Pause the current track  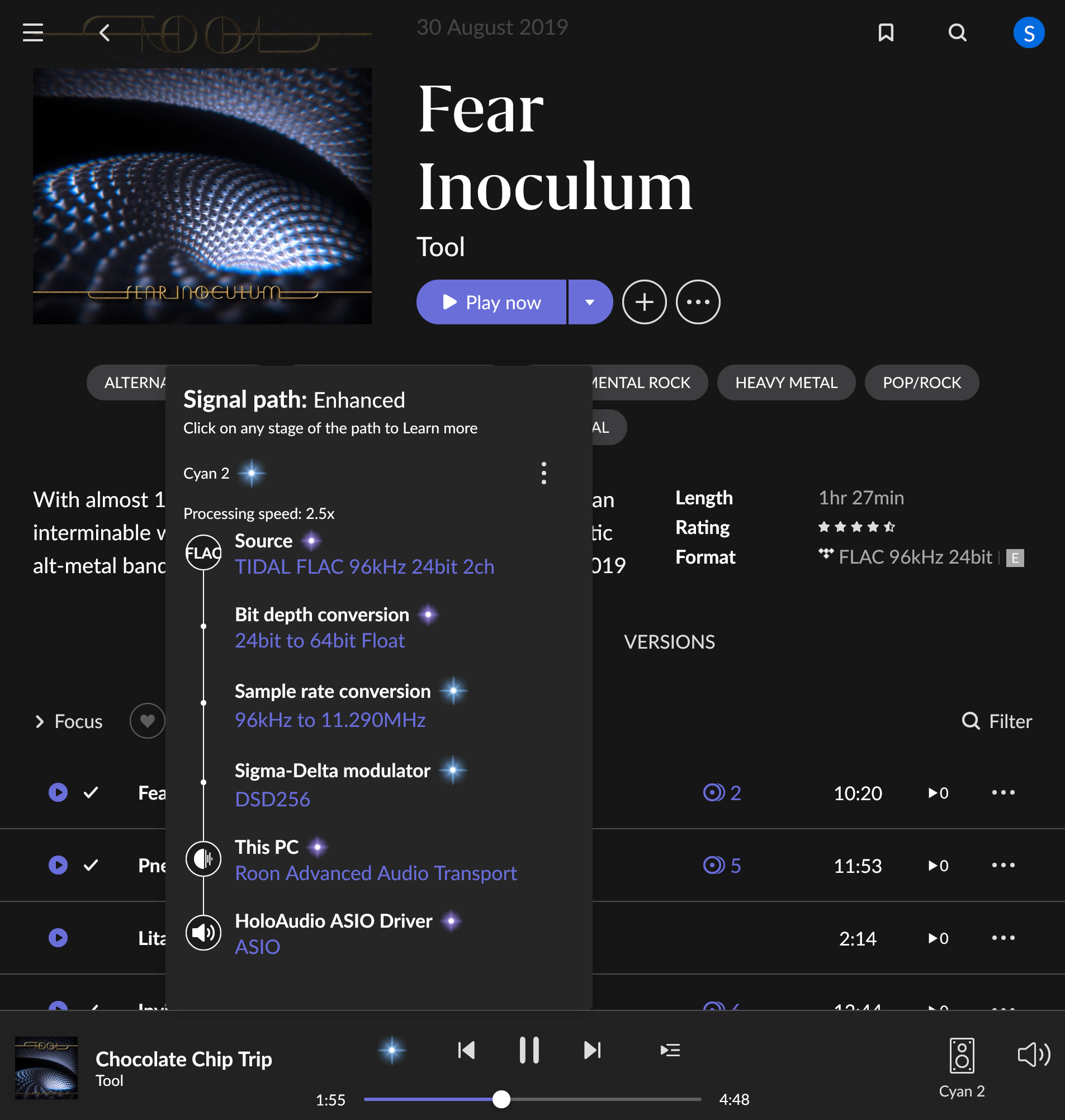pos(529,1050)
